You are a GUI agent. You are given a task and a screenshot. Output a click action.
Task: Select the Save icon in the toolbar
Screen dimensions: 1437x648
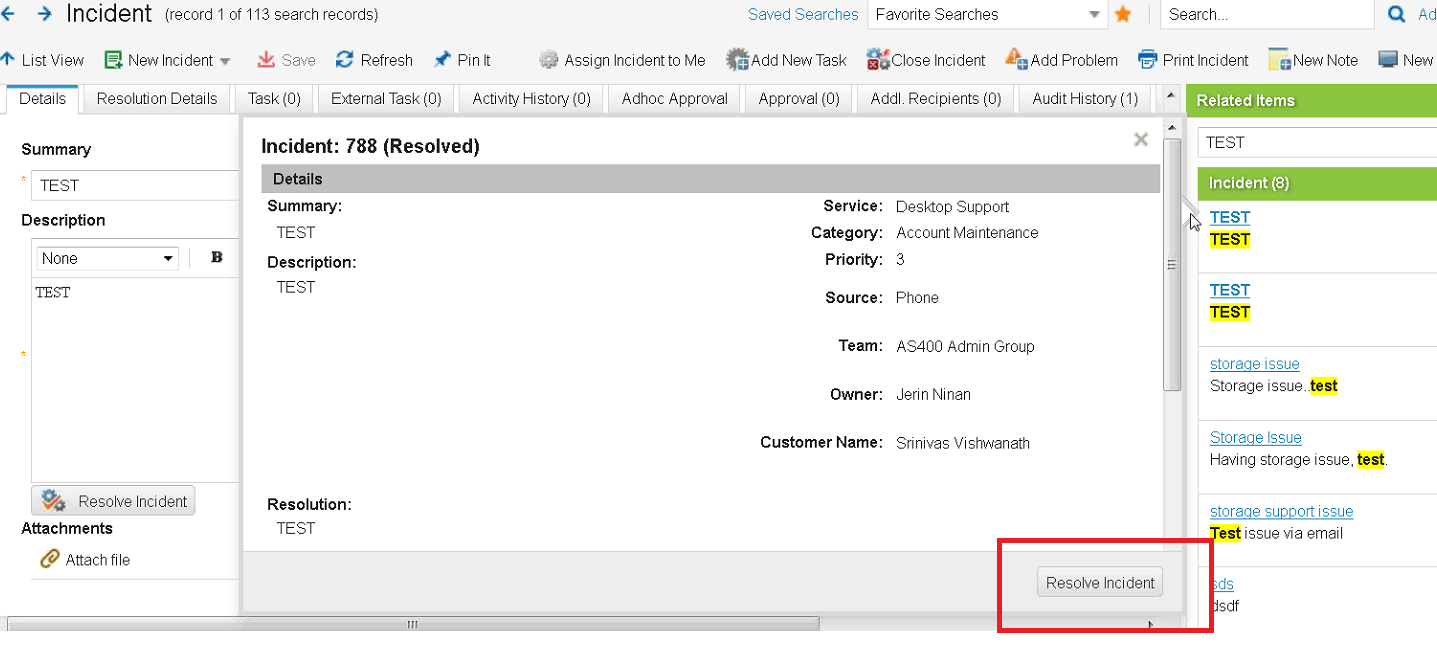264,59
